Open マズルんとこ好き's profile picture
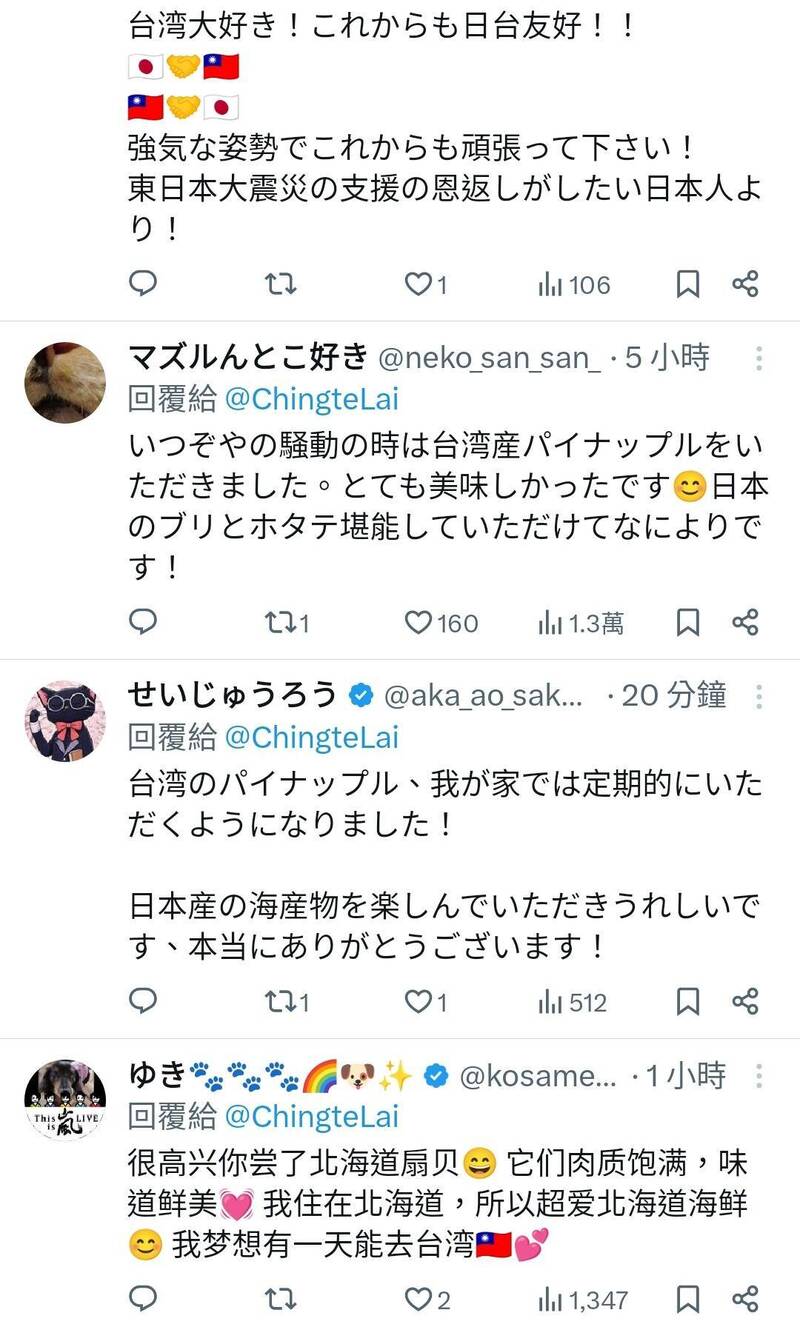Viewport: 800px width, 1327px height. (64, 381)
